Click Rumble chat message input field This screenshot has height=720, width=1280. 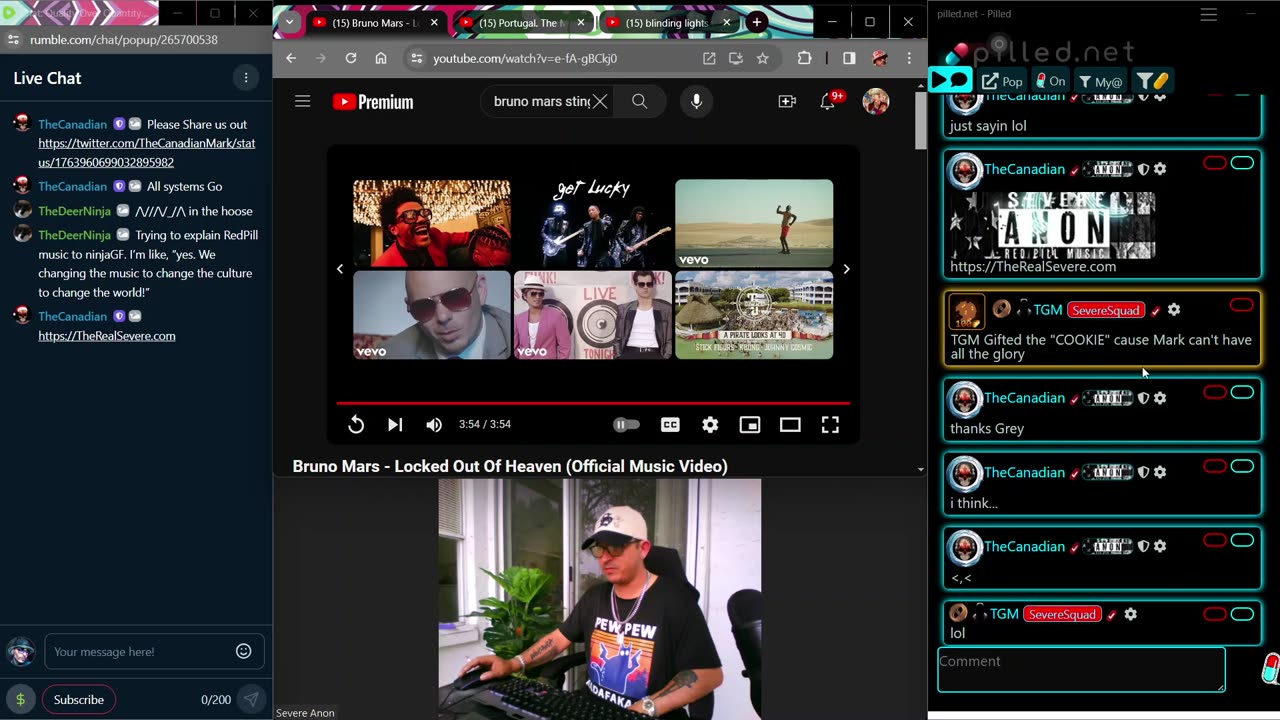point(139,651)
